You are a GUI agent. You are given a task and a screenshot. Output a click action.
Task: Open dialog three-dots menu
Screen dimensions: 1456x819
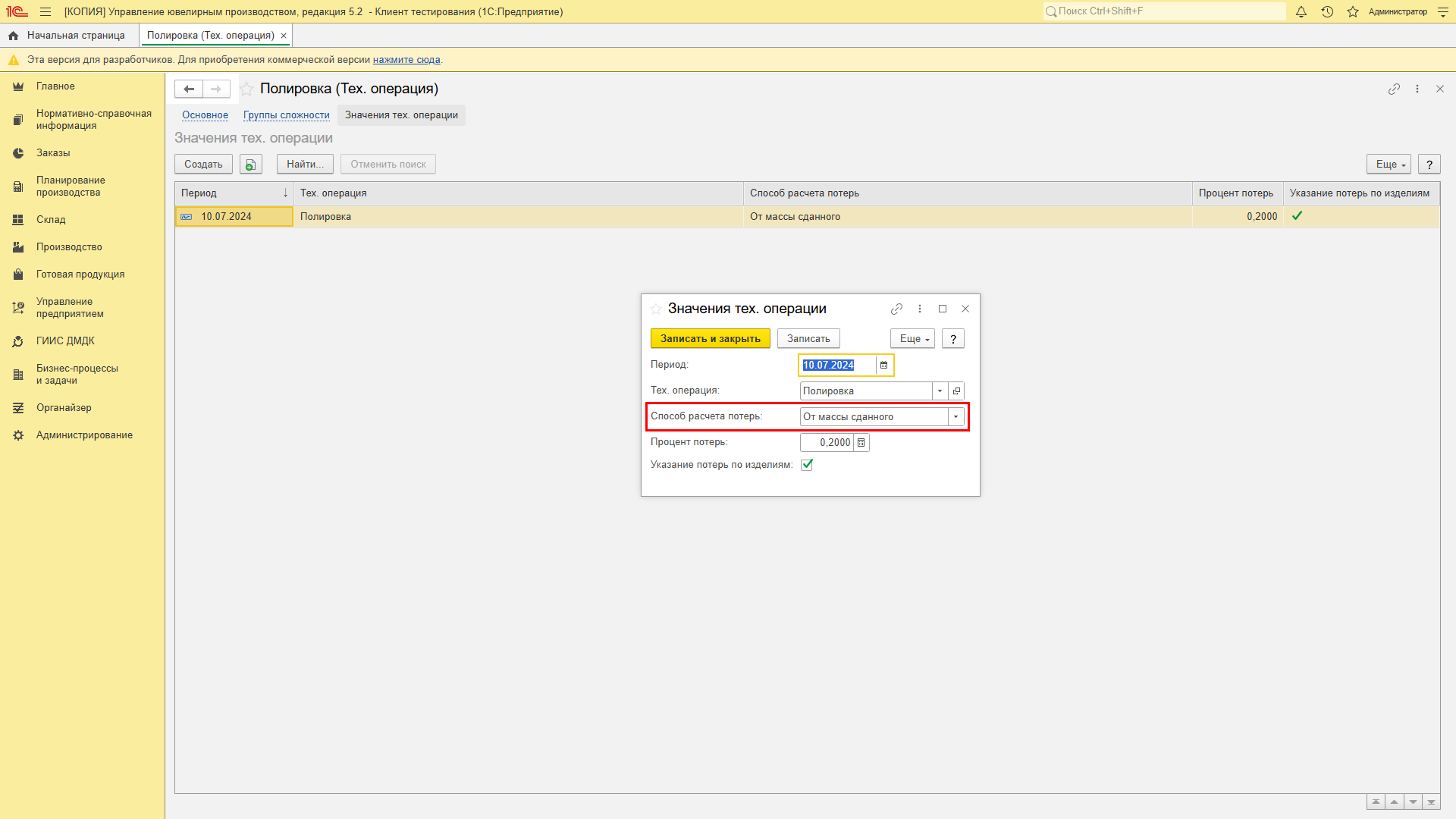(x=920, y=309)
